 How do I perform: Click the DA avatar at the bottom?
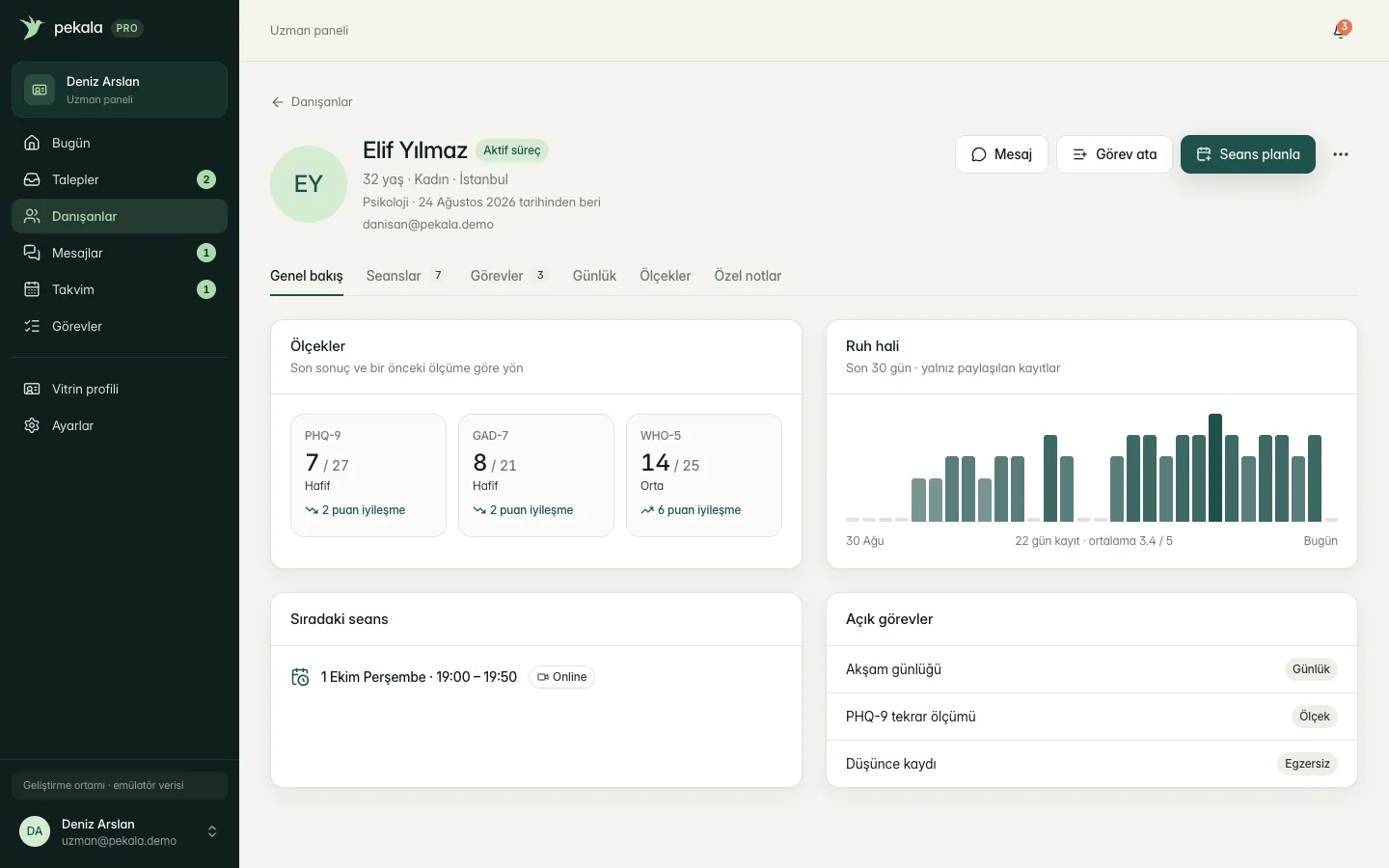pyautogui.click(x=35, y=831)
